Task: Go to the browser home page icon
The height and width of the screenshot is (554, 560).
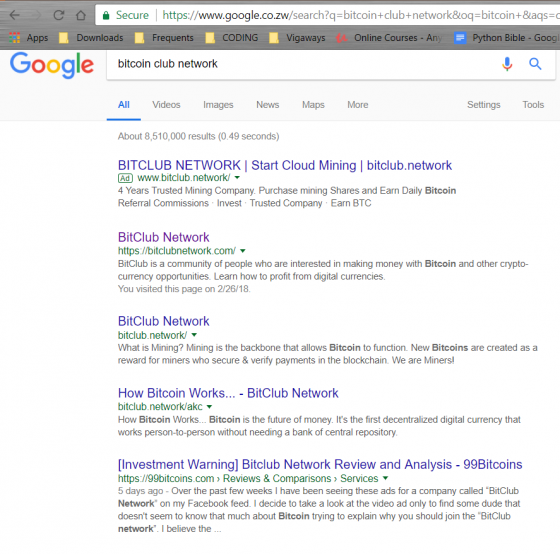Action: [x=81, y=15]
